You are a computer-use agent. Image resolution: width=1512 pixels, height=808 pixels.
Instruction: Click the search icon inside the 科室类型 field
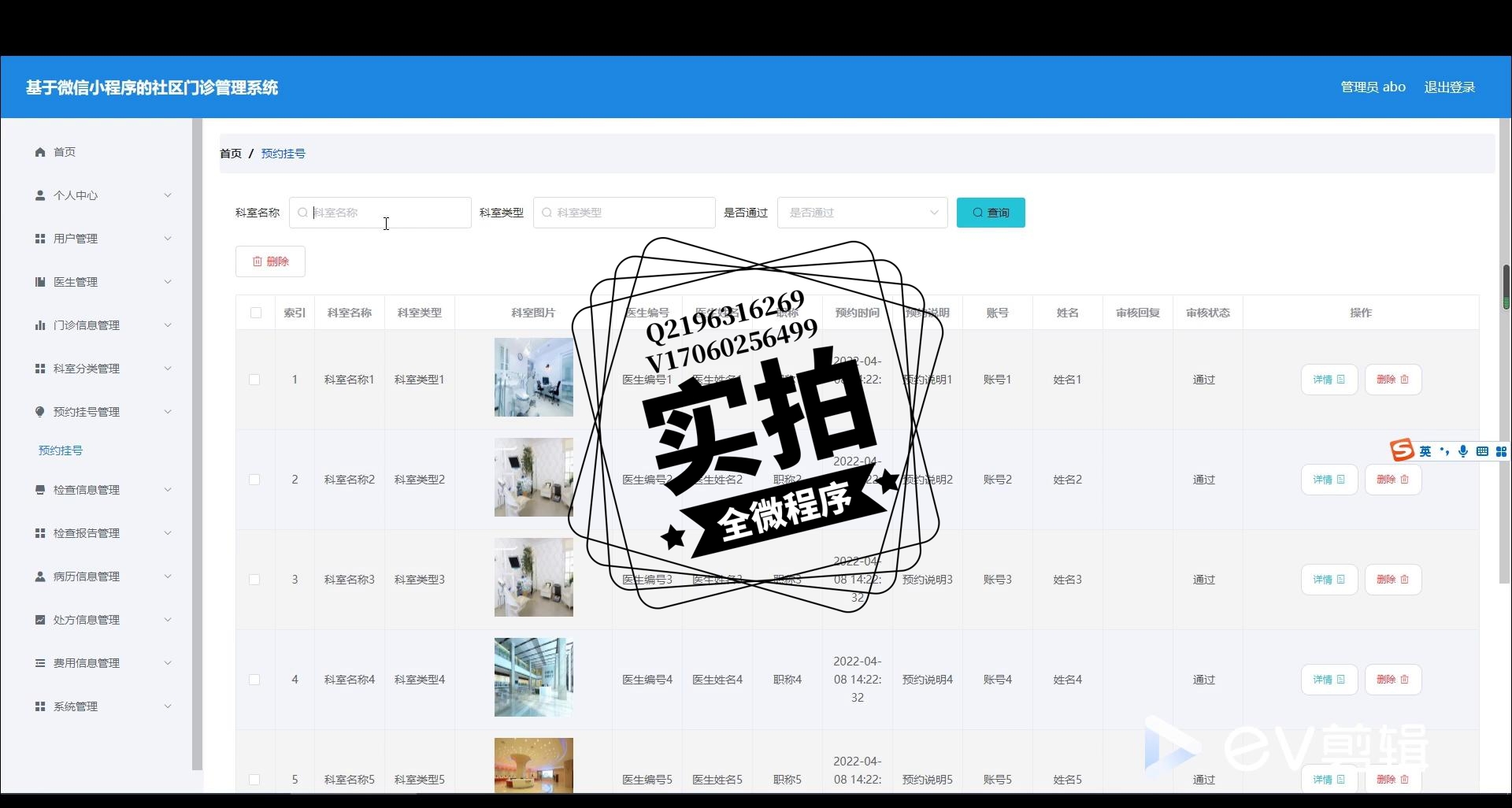547,213
